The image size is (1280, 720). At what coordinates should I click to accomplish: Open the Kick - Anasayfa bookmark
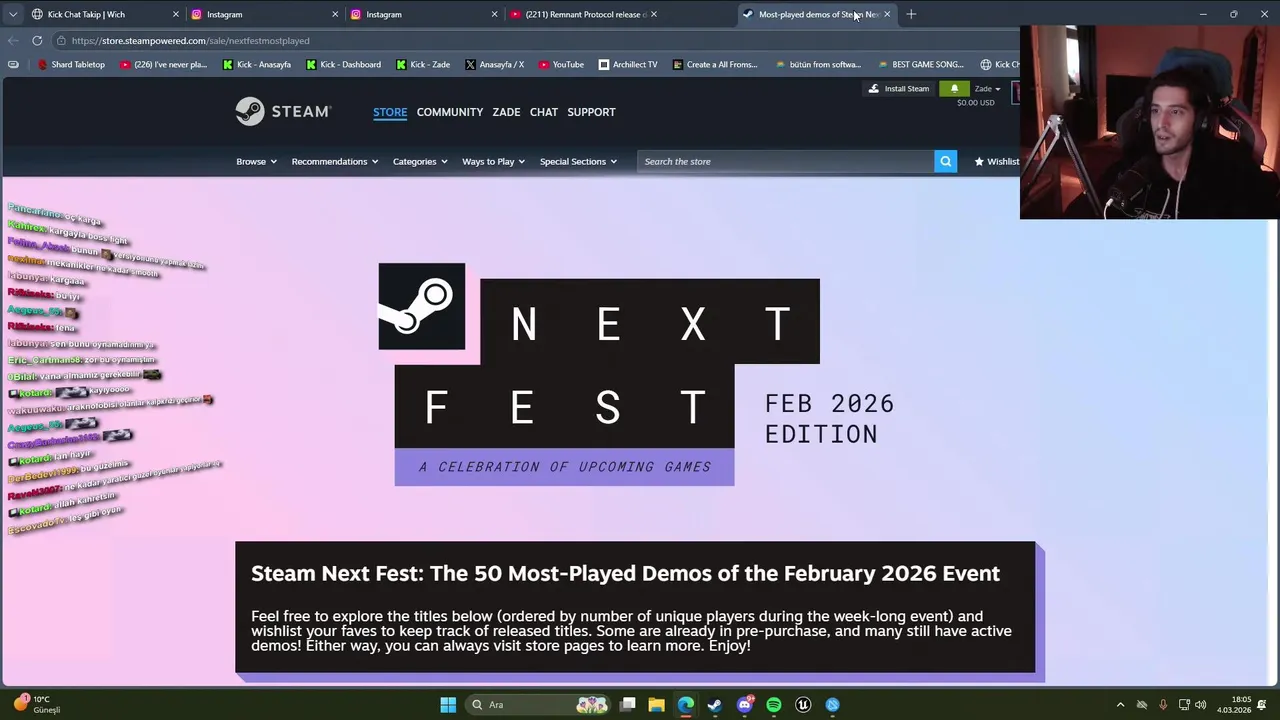256,64
